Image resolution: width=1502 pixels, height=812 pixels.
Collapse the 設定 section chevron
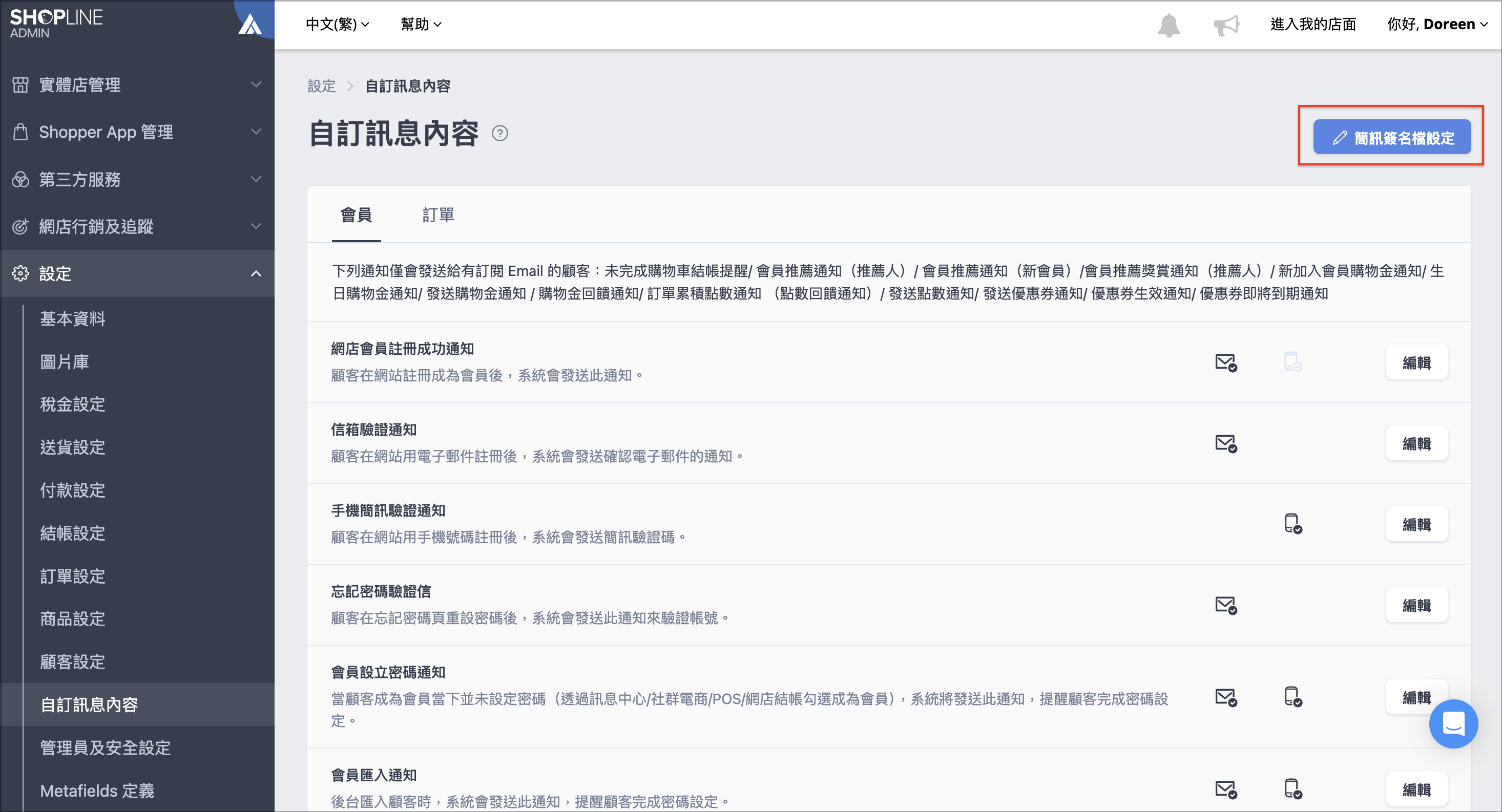(256, 273)
